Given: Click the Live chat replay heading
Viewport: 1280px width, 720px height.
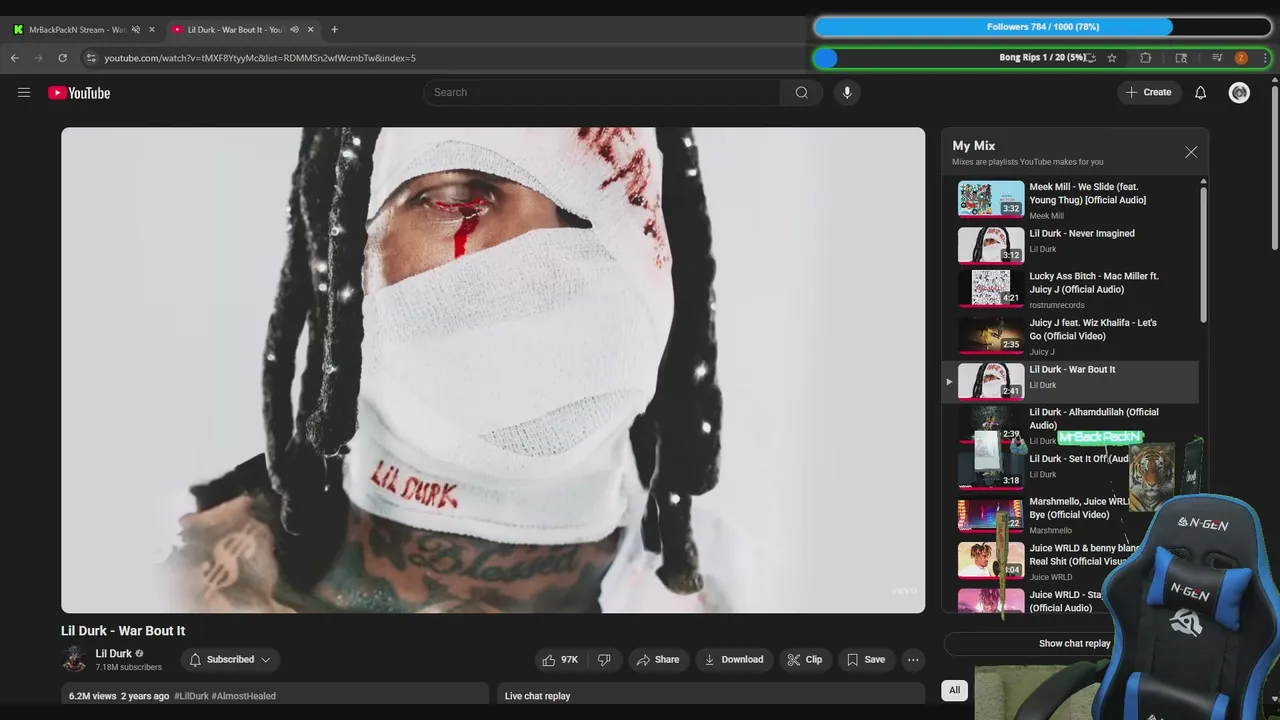Looking at the screenshot, I should point(537,696).
